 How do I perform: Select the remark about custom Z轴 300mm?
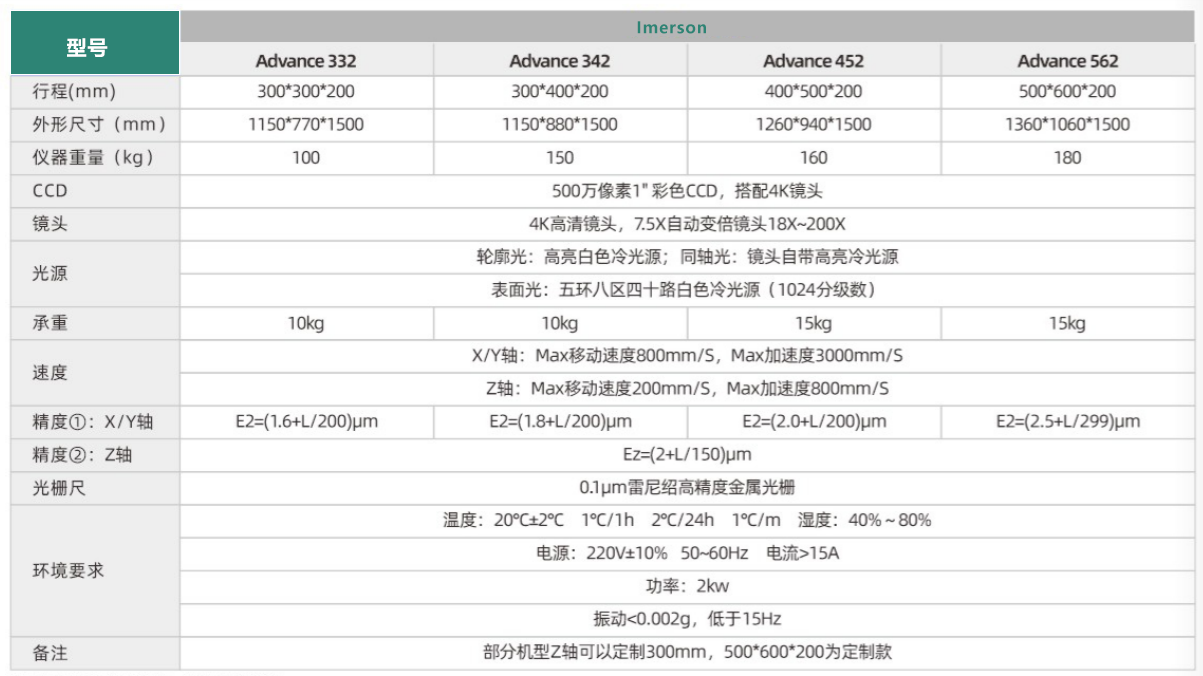(x=687, y=653)
